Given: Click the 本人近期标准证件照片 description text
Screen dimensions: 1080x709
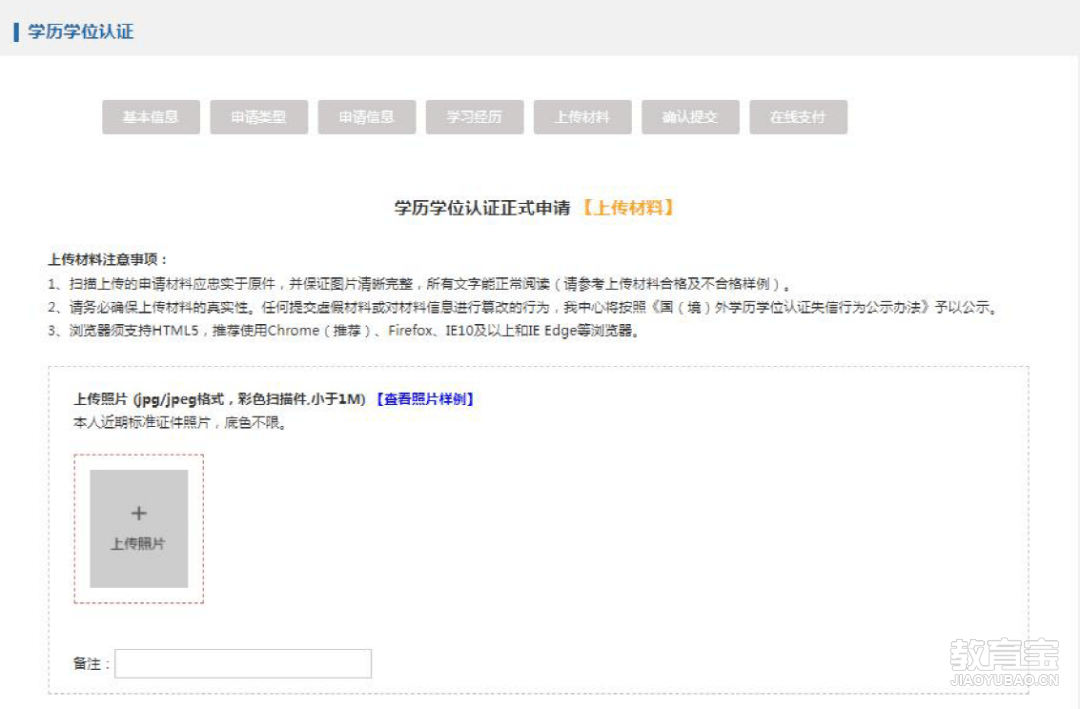Looking at the screenshot, I should pyautogui.click(x=180, y=422).
